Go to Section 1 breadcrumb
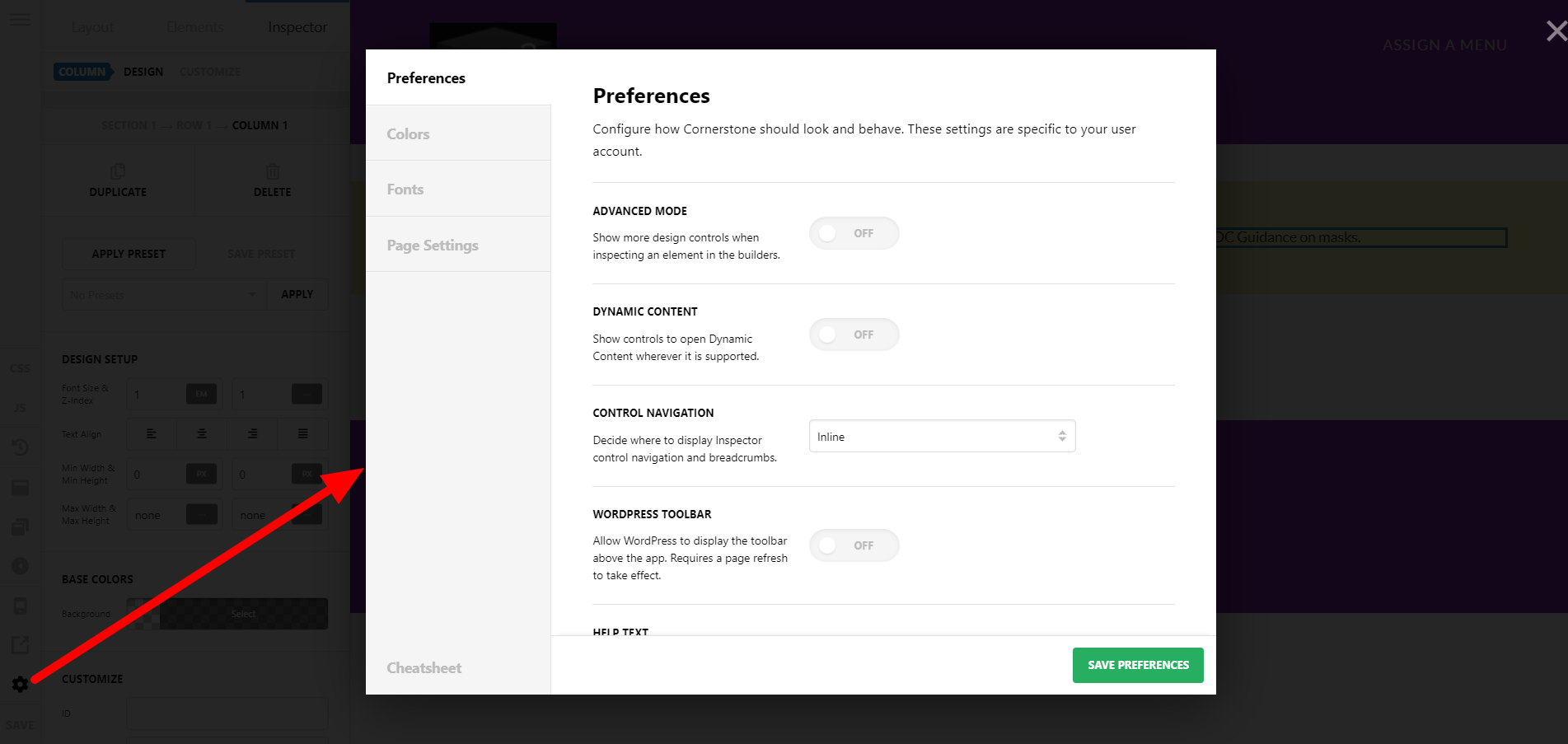The height and width of the screenshot is (744, 1568). click(x=129, y=125)
